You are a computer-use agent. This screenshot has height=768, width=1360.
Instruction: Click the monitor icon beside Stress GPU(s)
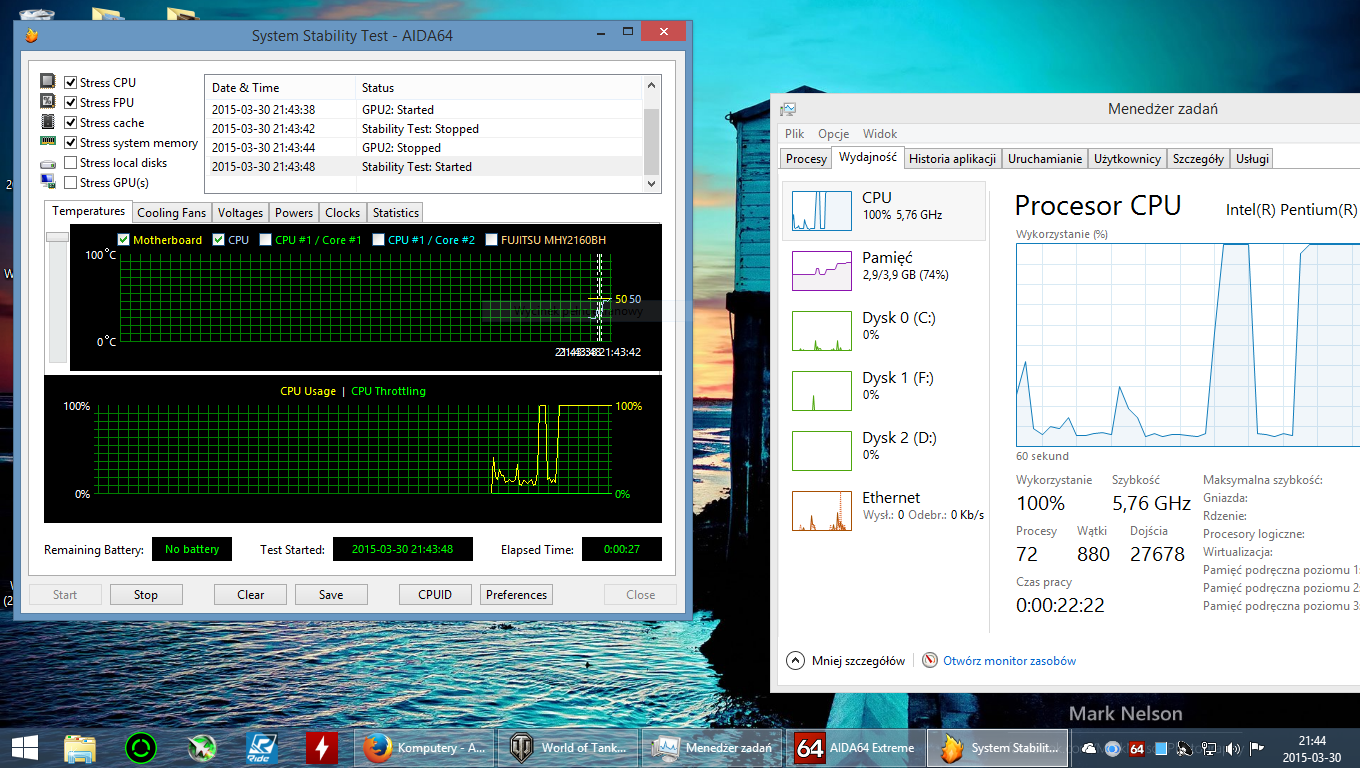pos(48,182)
